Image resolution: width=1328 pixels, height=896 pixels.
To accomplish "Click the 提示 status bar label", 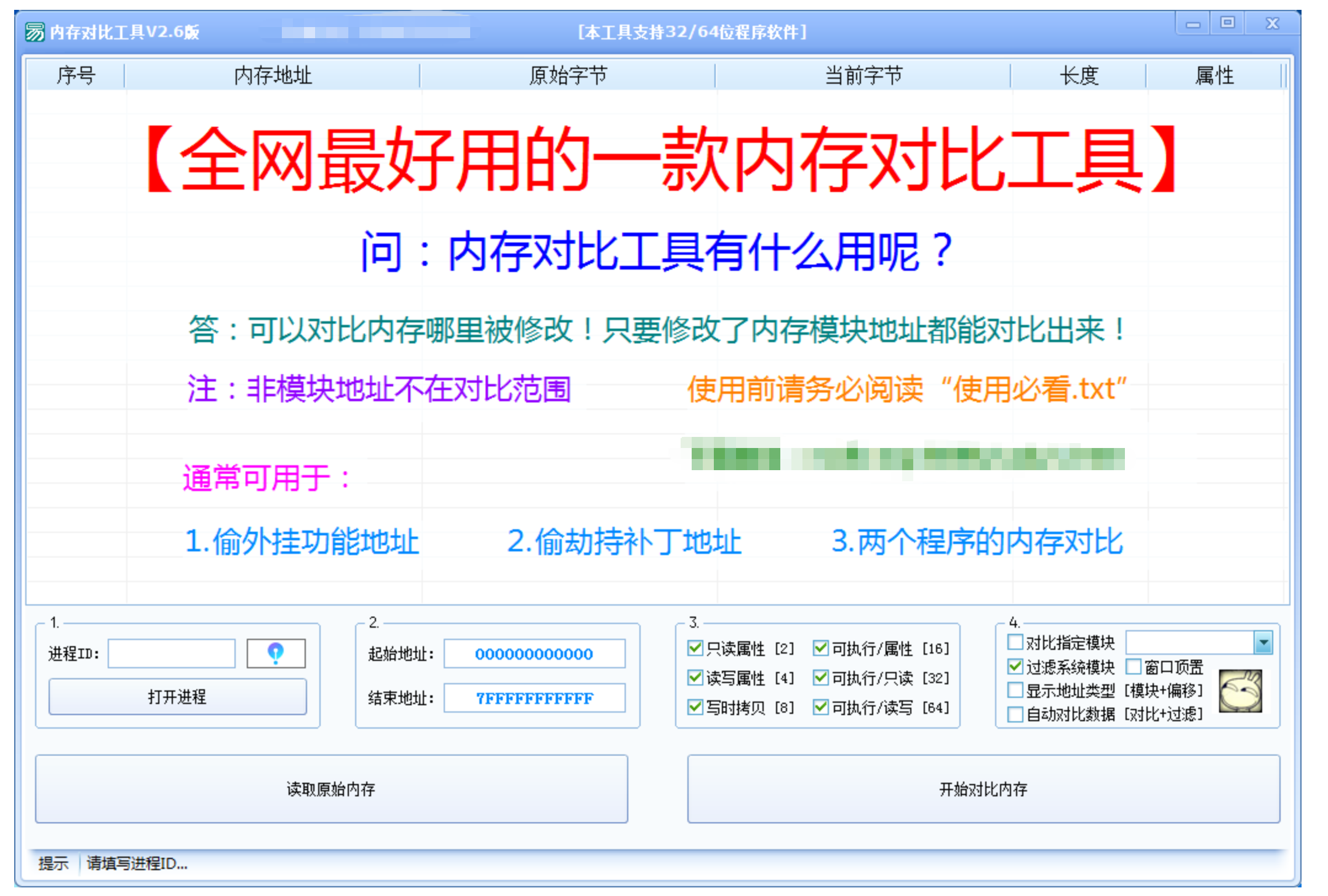I will [x=53, y=863].
